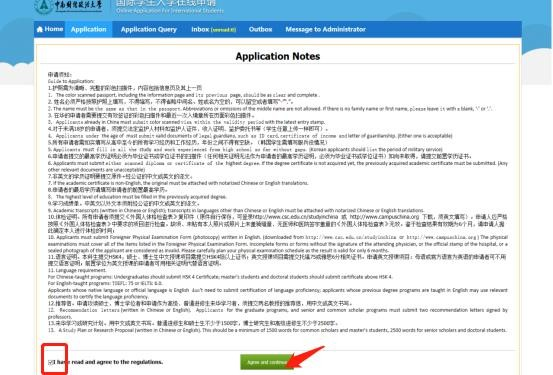
Task: Click the Application Notes heading
Action: click(x=278, y=56)
